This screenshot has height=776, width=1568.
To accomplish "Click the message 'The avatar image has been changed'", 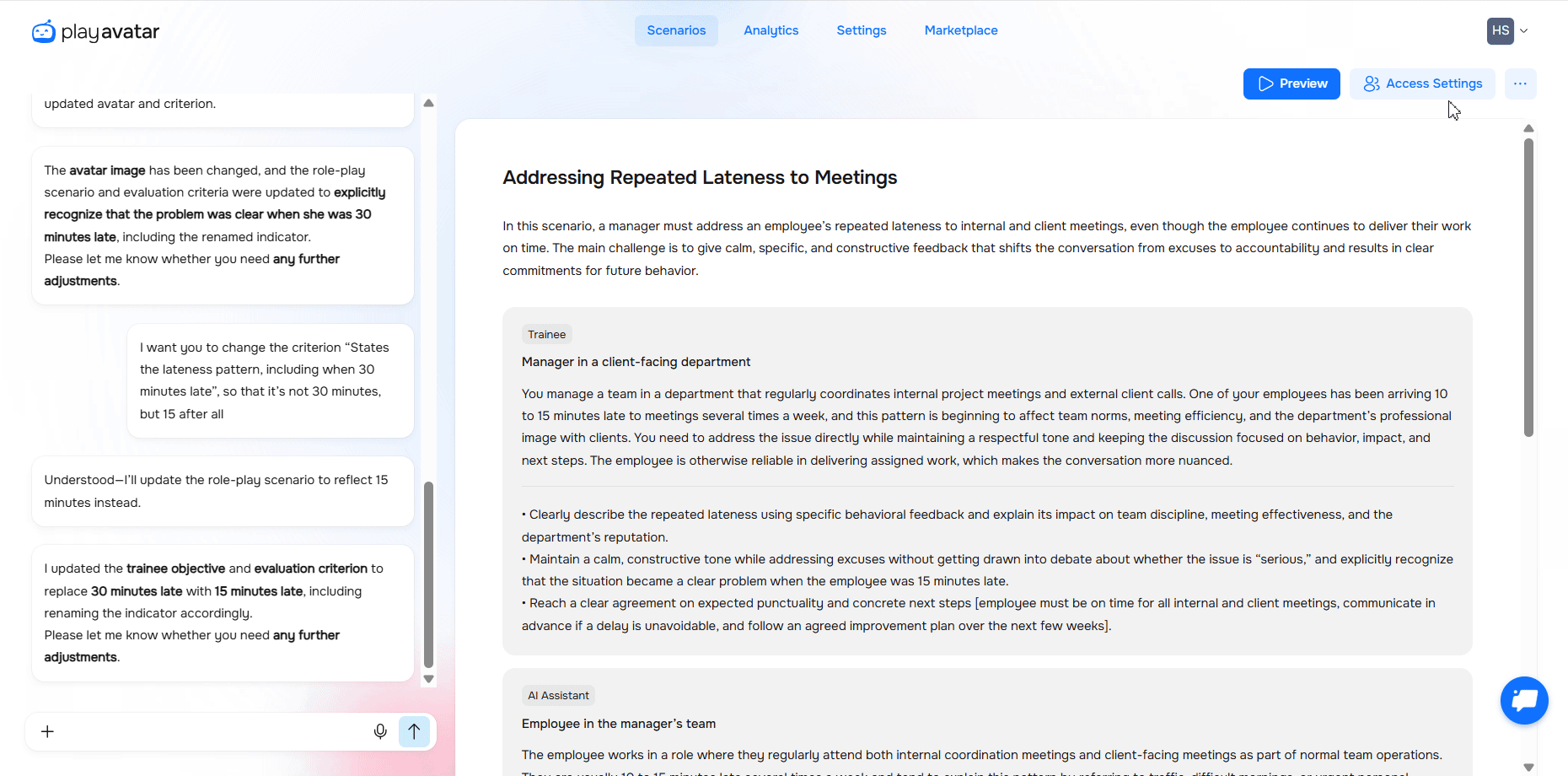I will pos(223,225).
